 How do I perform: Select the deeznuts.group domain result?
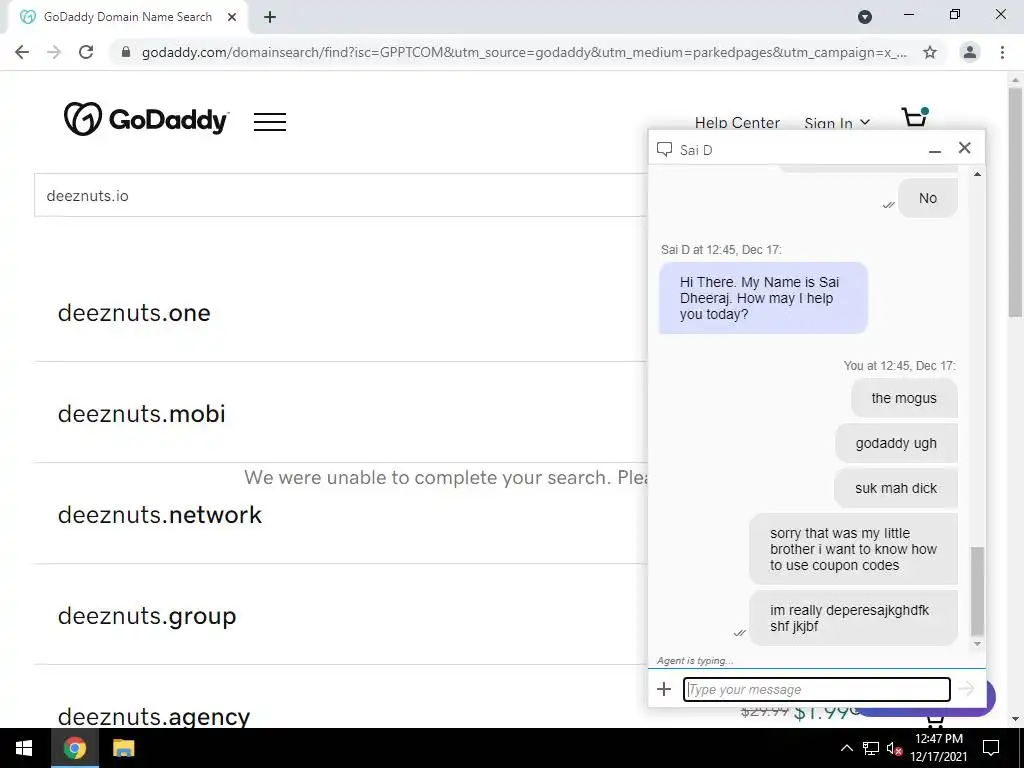tap(147, 616)
